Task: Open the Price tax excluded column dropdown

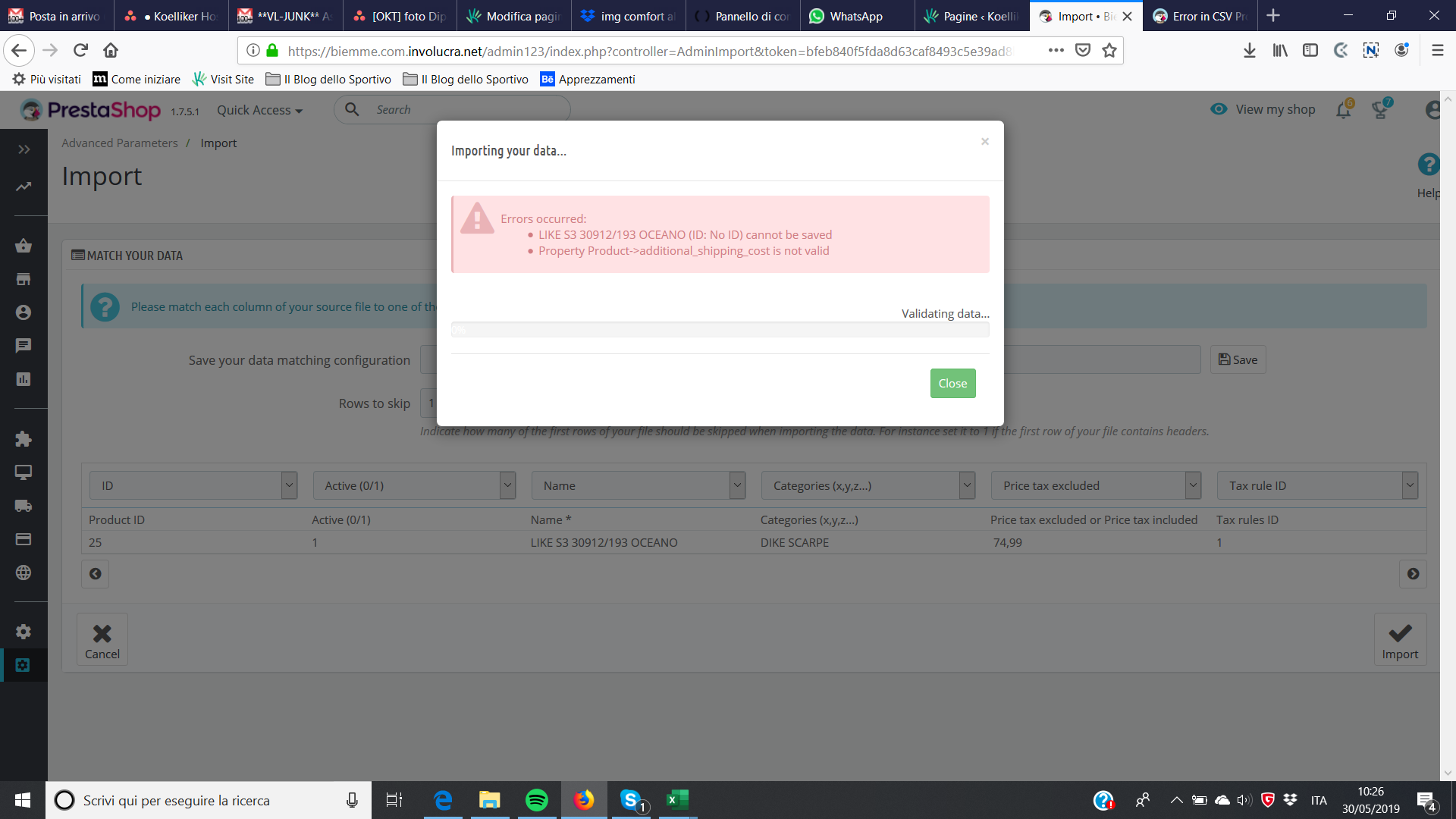Action: tap(1096, 485)
